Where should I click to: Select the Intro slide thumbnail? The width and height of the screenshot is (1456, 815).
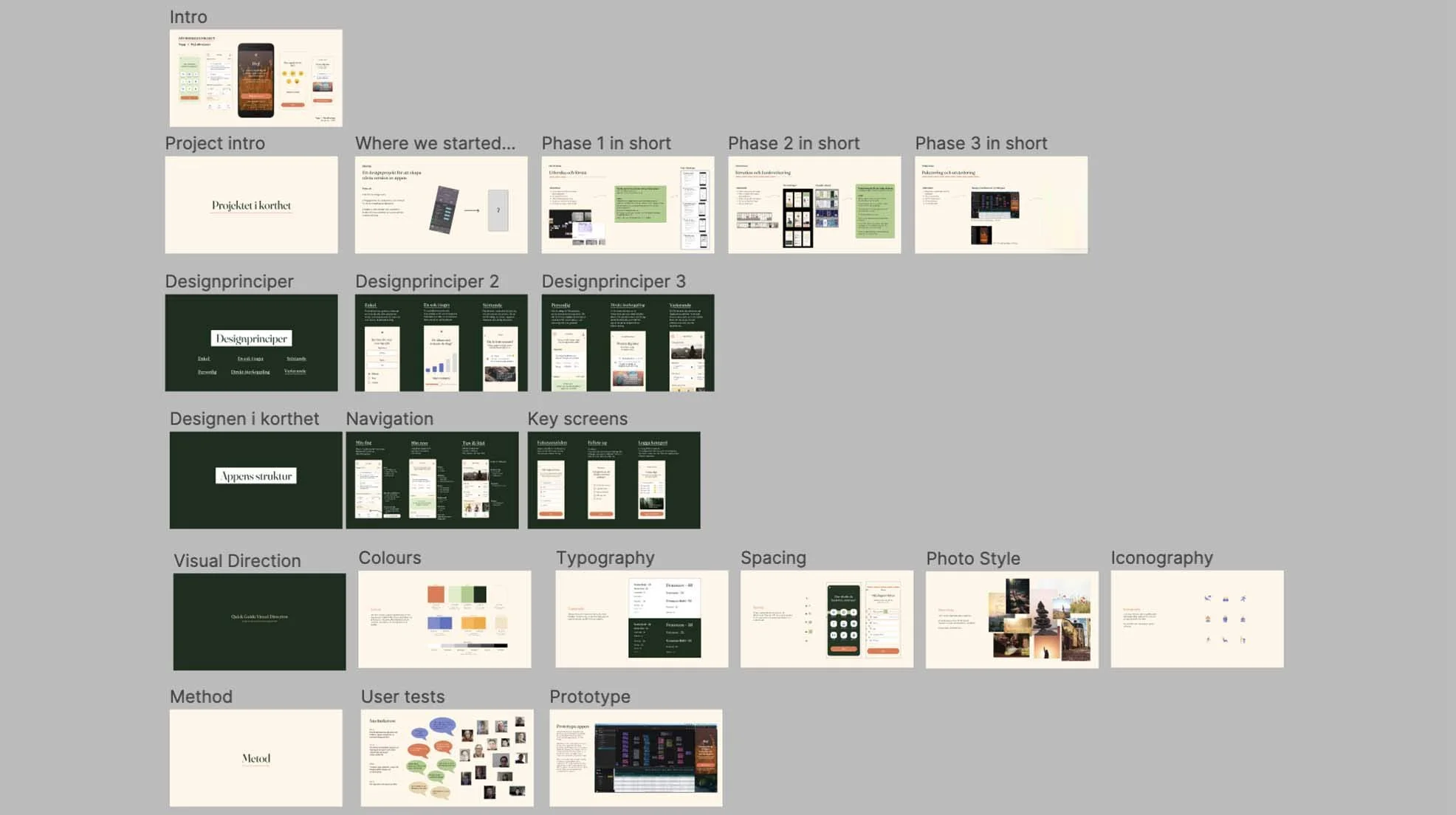click(x=255, y=78)
